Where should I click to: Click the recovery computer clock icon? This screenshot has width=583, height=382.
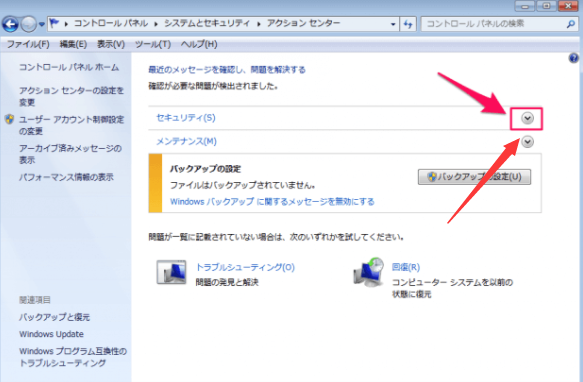[x=368, y=272]
